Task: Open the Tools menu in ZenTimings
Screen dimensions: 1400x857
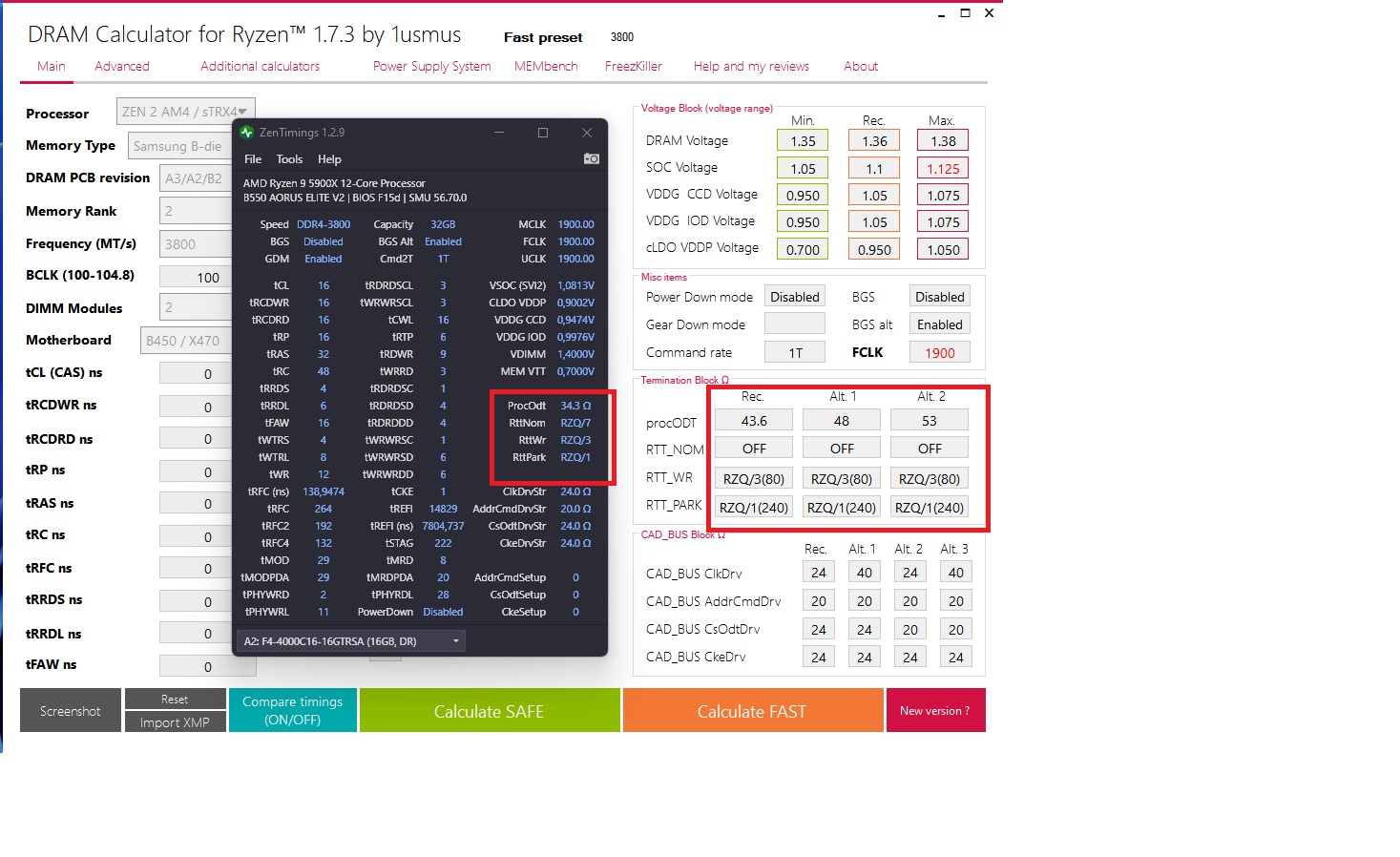Action: 289,159
